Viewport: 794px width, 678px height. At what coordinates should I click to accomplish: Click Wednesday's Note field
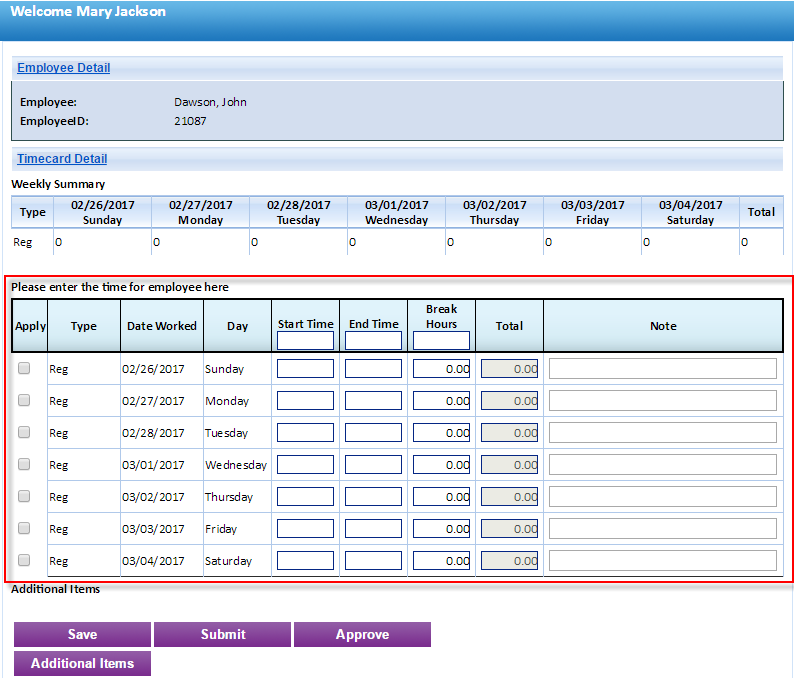click(663, 464)
